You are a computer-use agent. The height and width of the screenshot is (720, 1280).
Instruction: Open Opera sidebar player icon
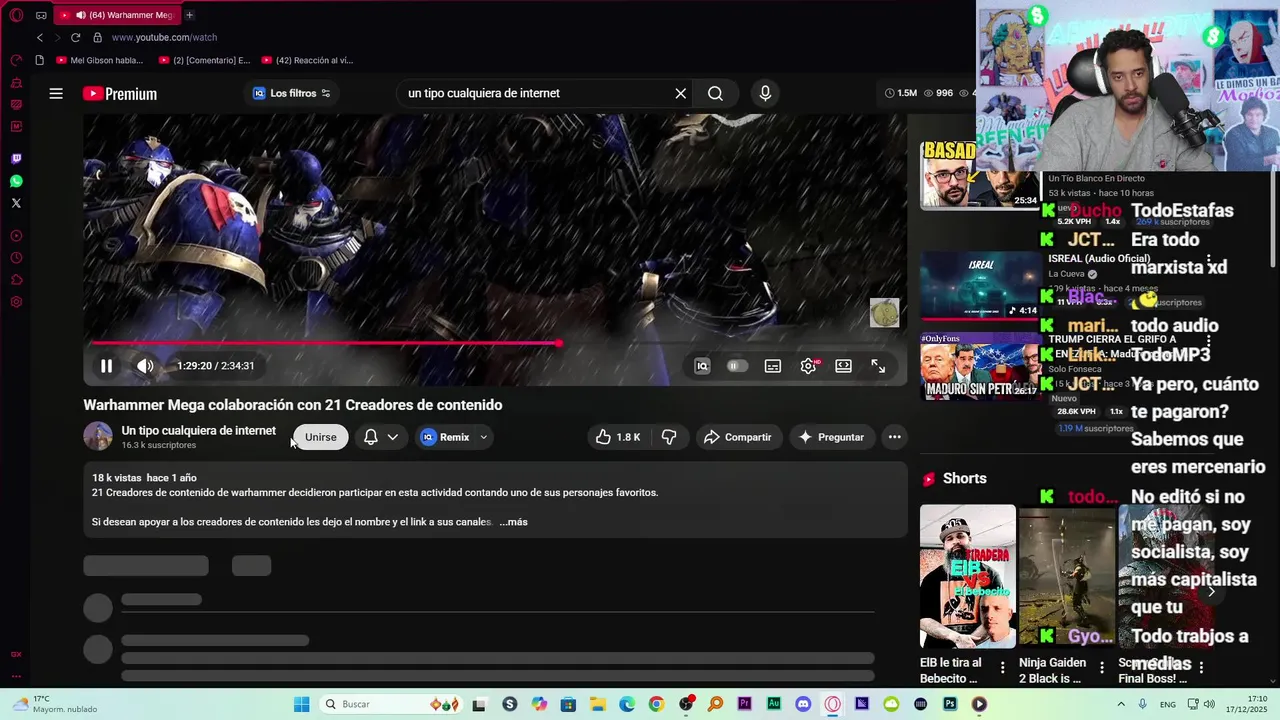(x=16, y=236)
